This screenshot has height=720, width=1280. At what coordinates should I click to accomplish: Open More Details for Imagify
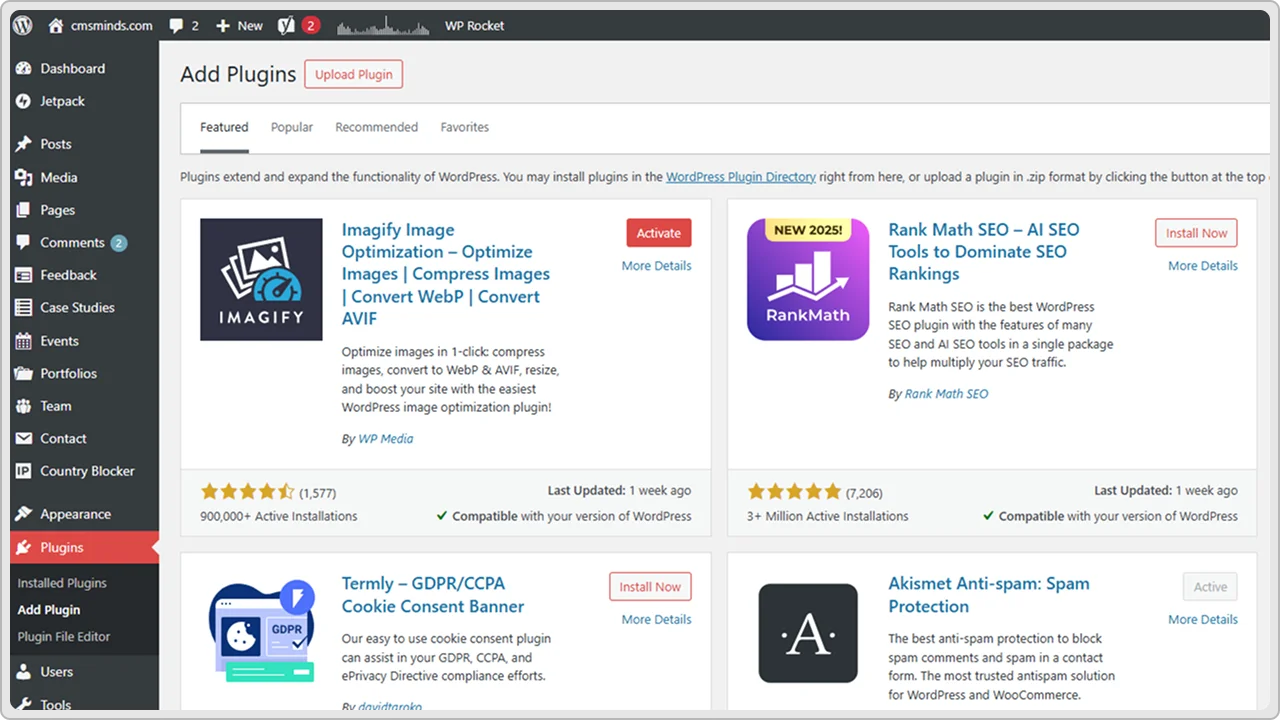point(656,266)
